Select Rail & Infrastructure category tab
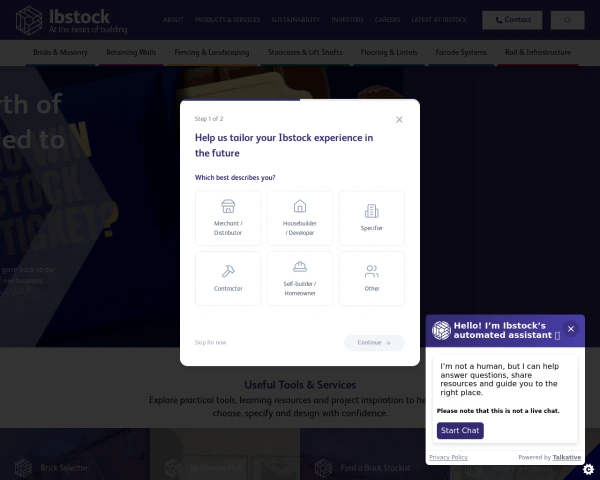The height and width of the screenshot is (480, 600). point(538,52)
